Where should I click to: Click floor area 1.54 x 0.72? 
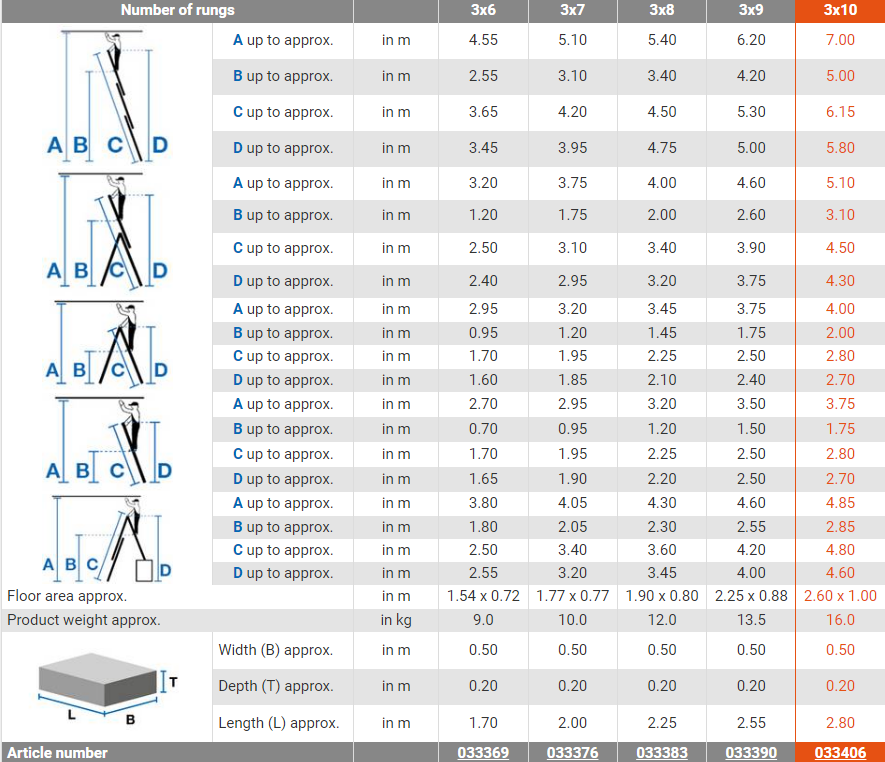pos(483,596)
